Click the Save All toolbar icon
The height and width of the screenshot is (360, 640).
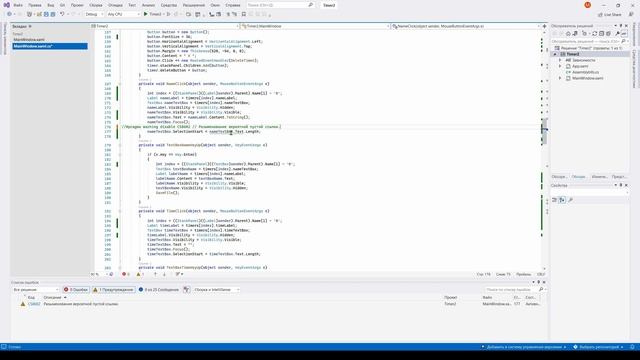coord(53,14)
